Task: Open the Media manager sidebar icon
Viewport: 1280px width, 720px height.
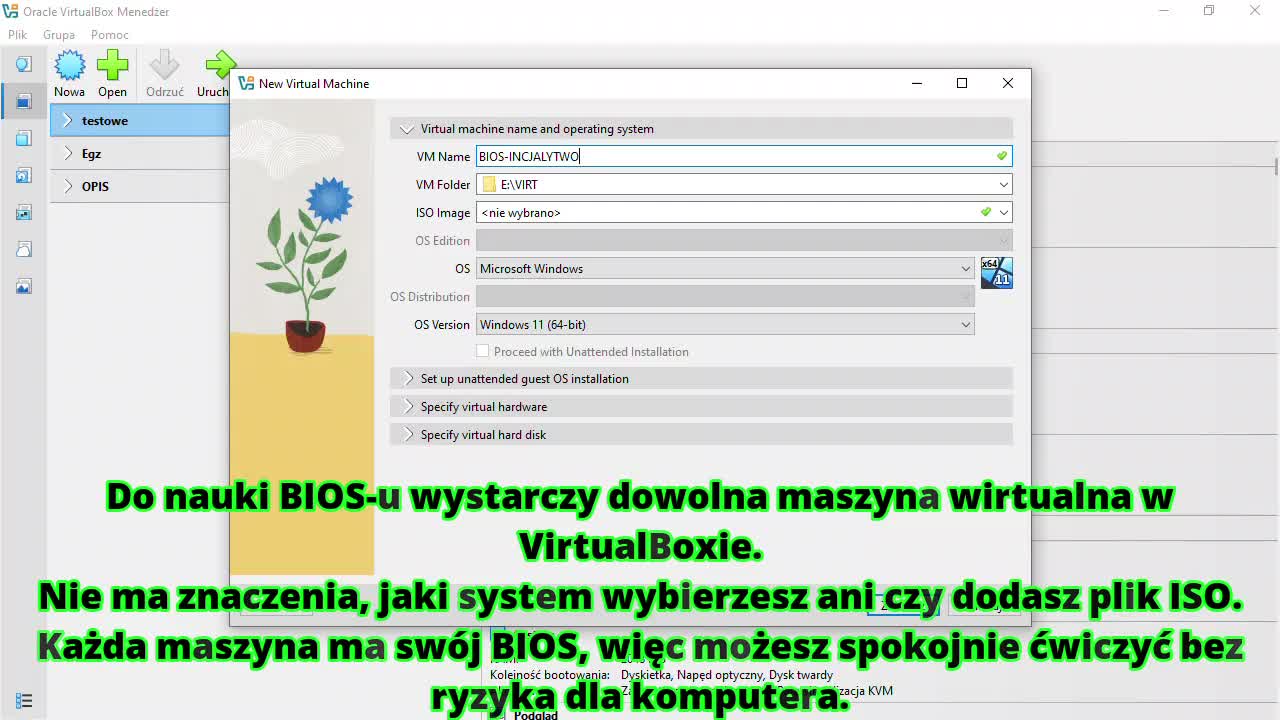Action: tap(22, 175)
